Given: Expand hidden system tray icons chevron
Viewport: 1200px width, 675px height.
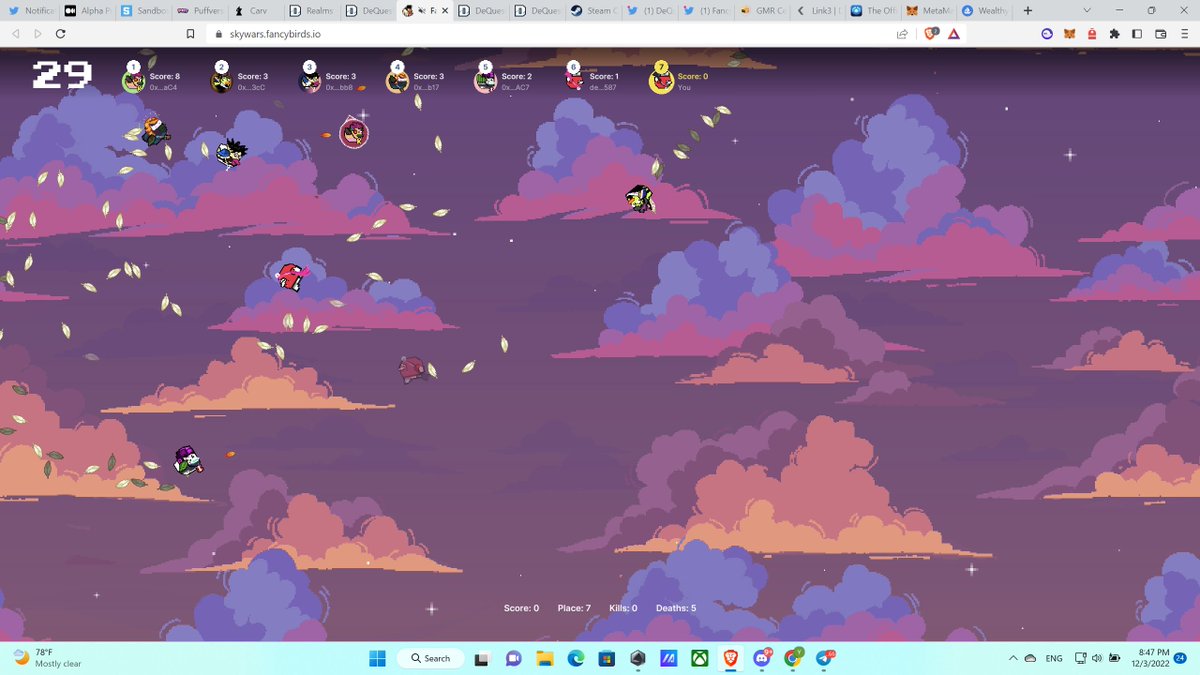Looking at the screenshot, I should point(1014,658).
